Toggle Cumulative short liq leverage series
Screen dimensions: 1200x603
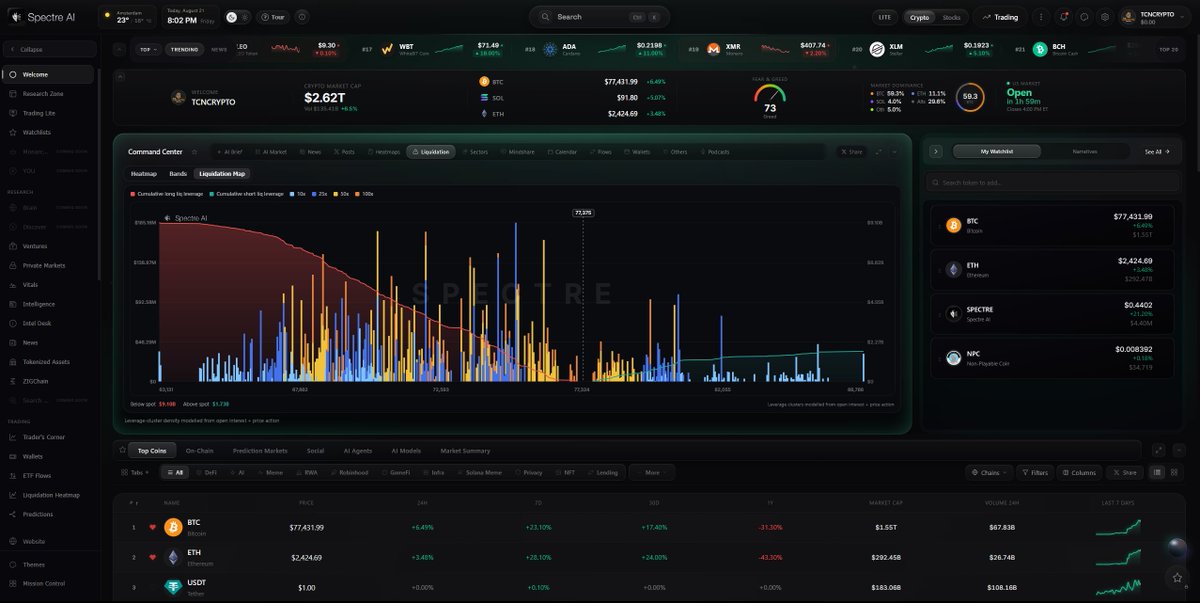[x=247, y=194]
